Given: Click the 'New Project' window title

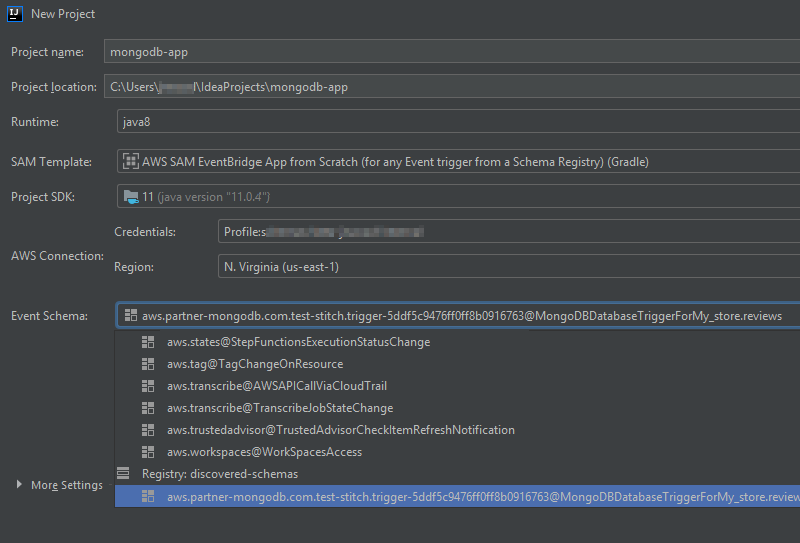Looking at the screenshot, I should click(x=63, y=14).
